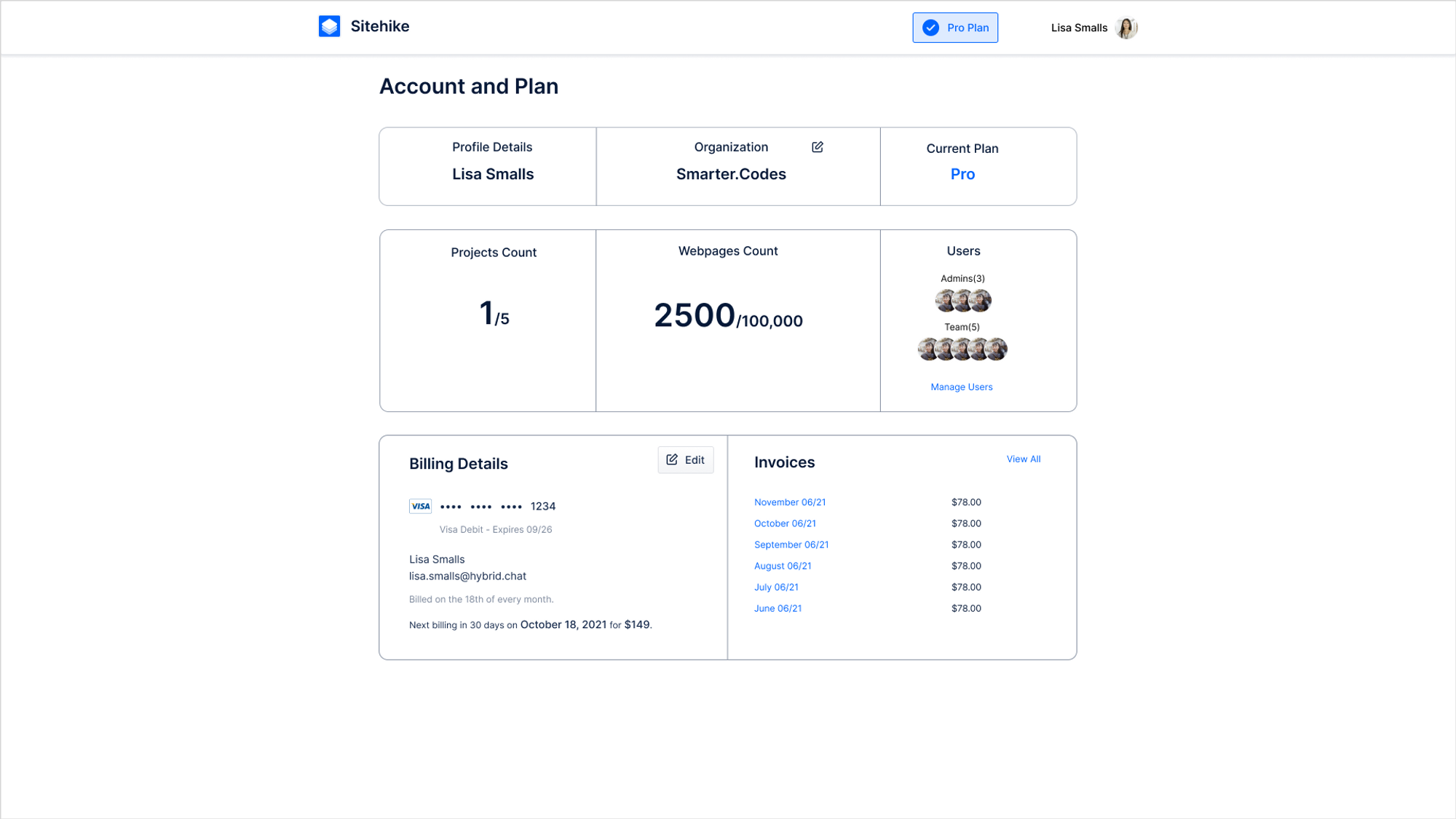
Task: Click Lisa Smalls profile avatar in header
Action: [x=1126, y=28]
